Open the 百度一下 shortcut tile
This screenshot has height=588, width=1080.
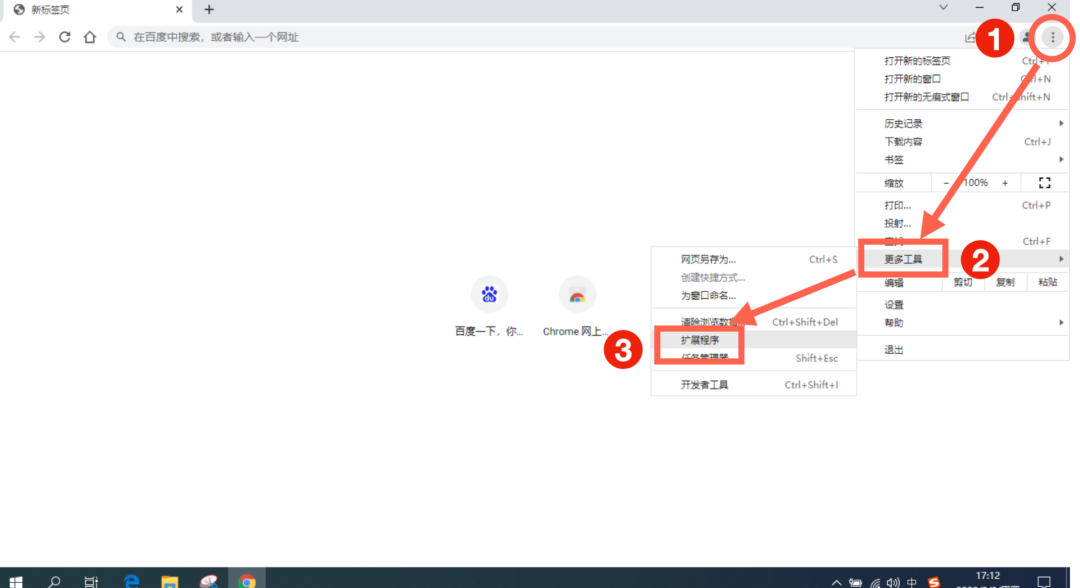[489, 295]
